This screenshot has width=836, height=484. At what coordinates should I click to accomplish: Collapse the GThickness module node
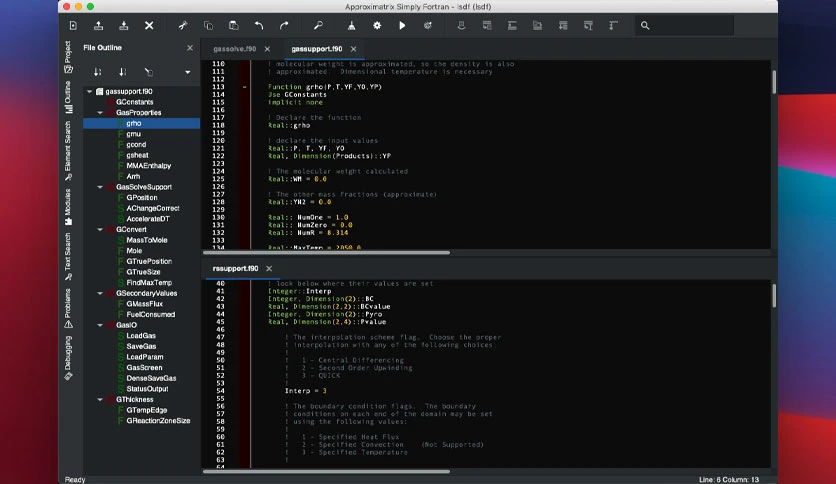pos(100,400)
